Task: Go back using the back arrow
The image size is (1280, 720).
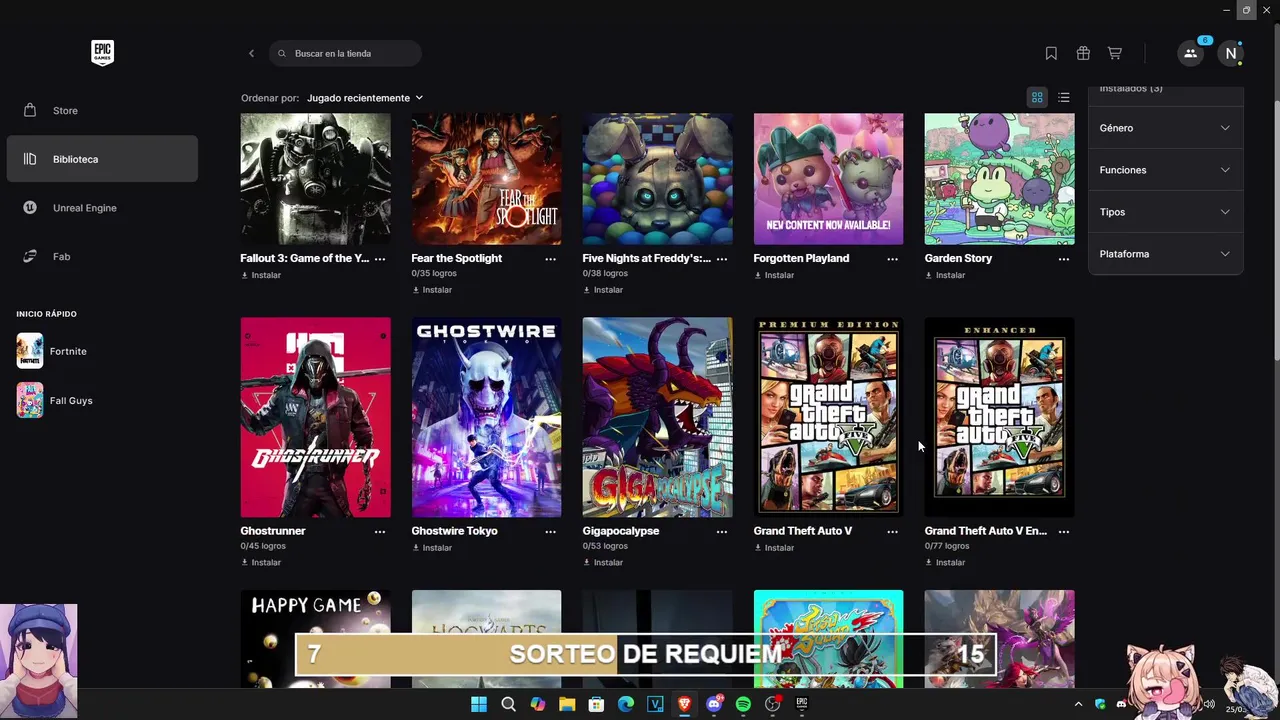Action: 251,53
